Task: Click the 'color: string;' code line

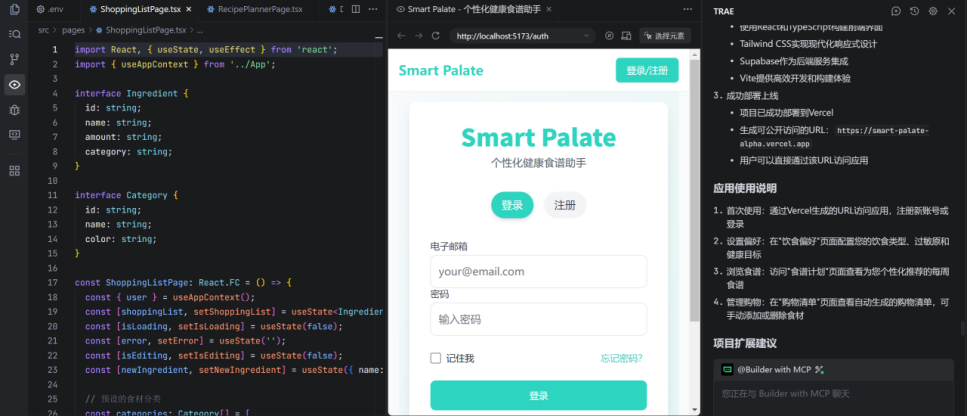Action: pyautogui.click(x=121, y=239)
